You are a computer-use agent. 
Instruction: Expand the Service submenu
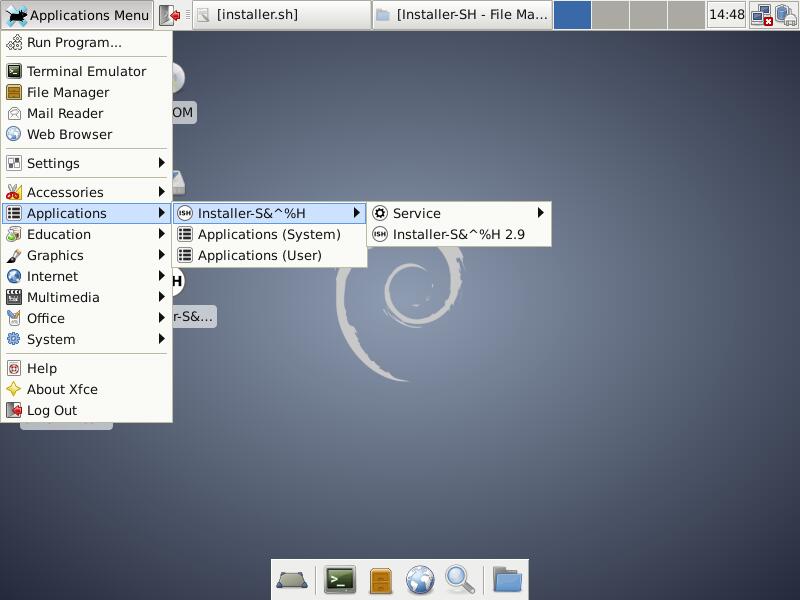(459, 213)
